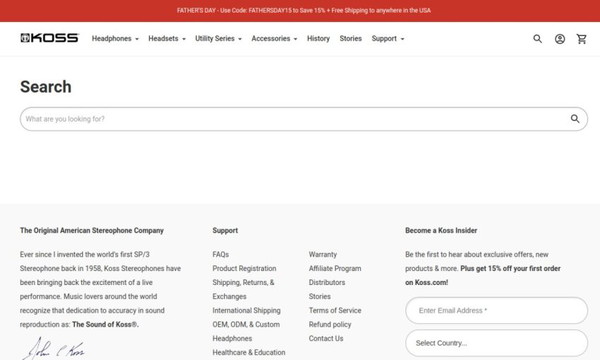
Task: Open Stories in the top navigation
Action: pyautogui.click(x=351, y=39)
